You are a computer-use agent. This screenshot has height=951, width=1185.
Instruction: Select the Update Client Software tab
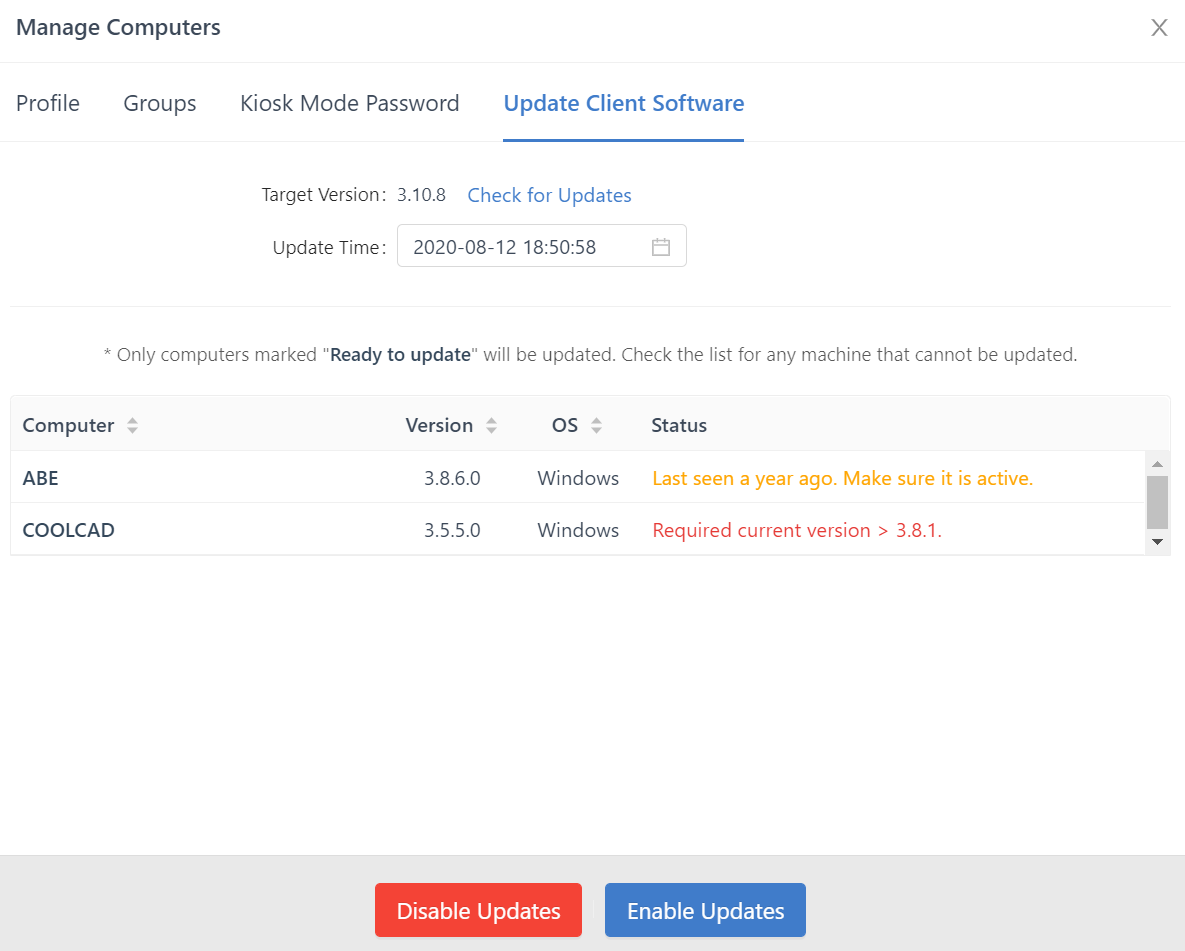point(623,103)
